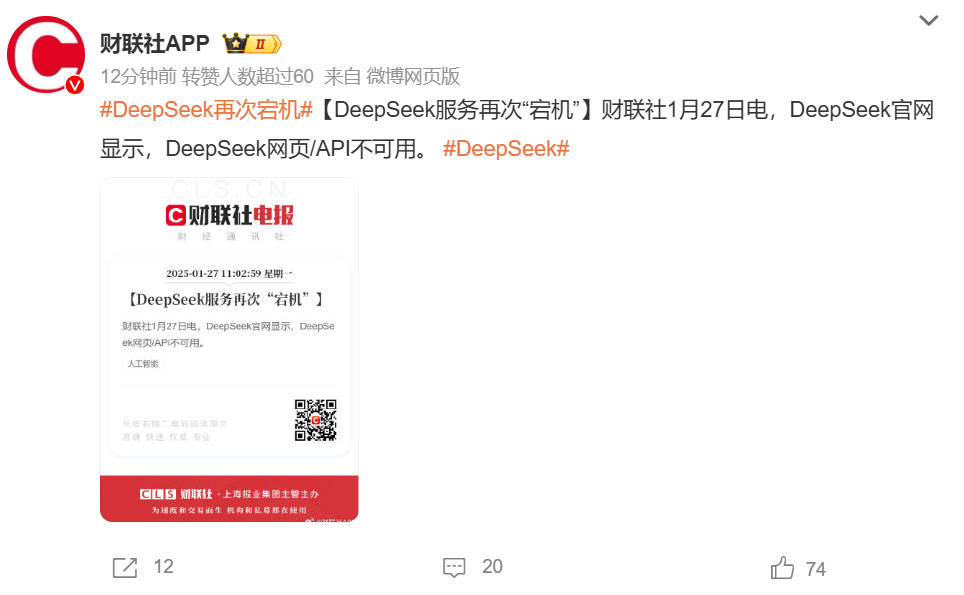Expand the post options chevron
The width and height of the screenshot is (964, 595).
point(928,20)
